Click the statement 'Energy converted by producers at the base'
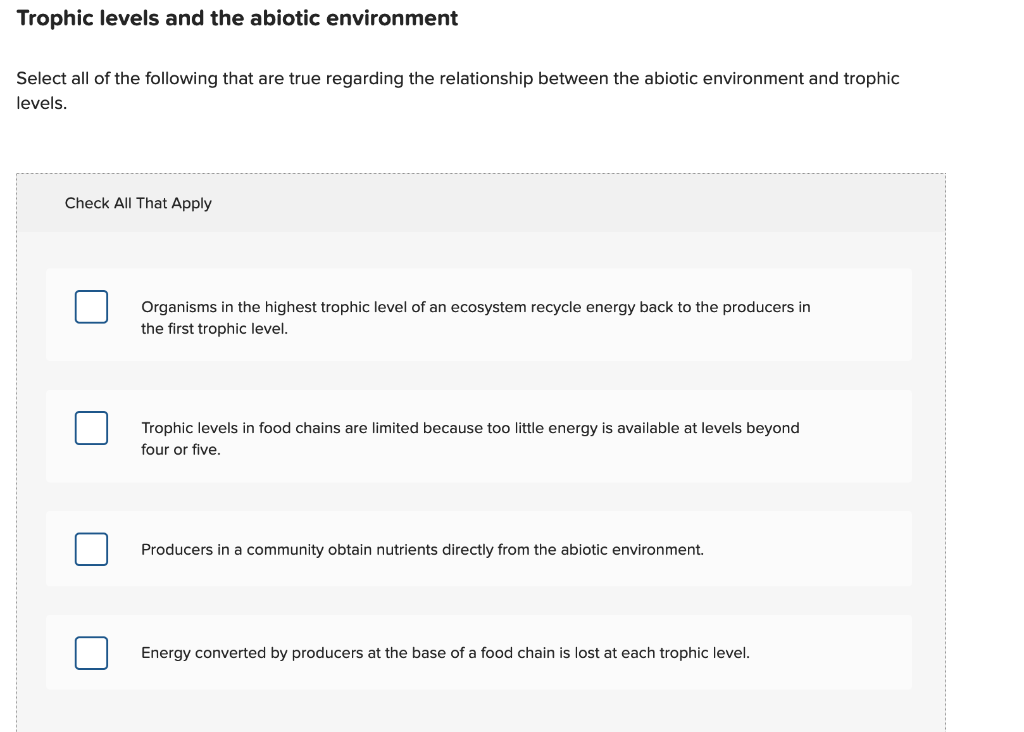 445,653
